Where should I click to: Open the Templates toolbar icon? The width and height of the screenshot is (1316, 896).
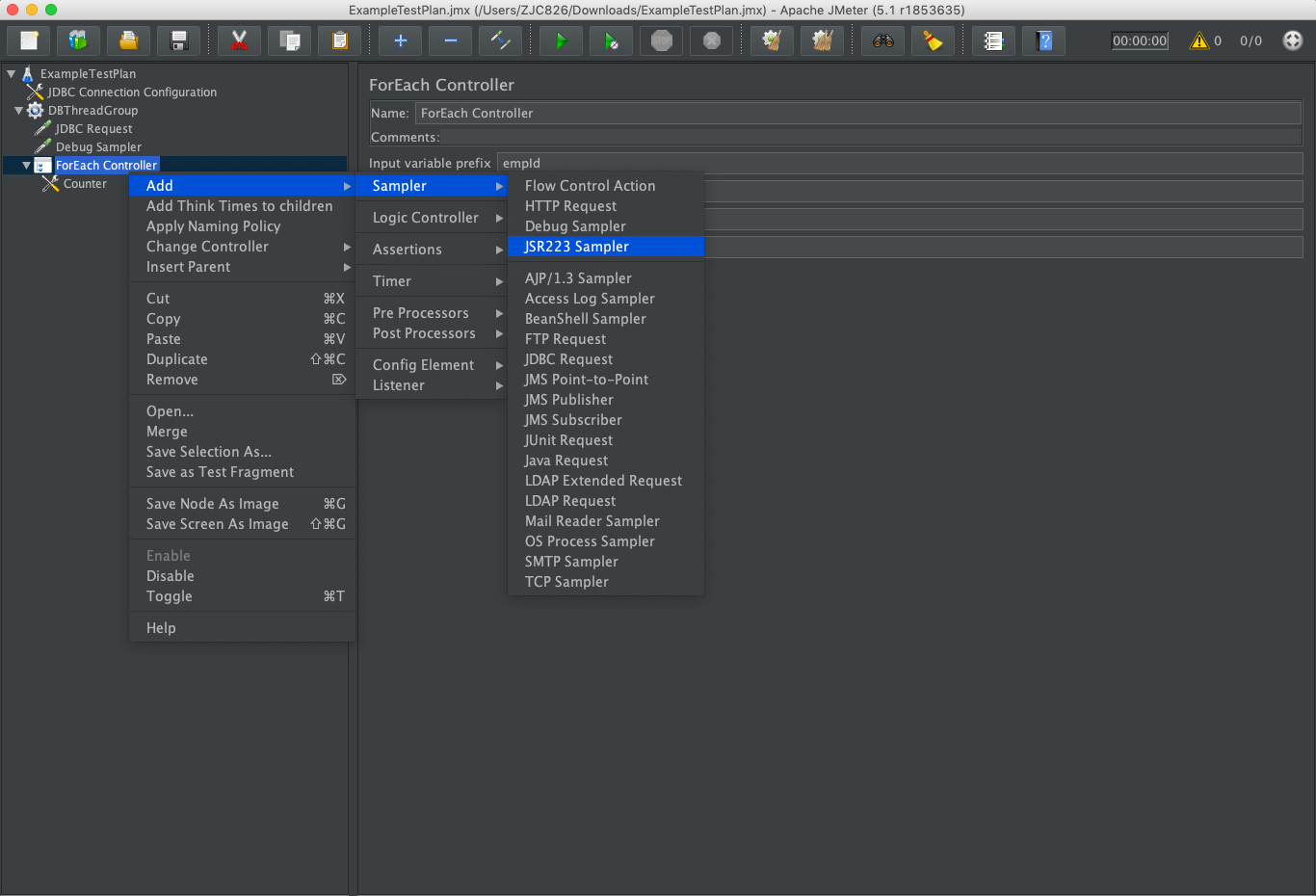coord(79,40)
